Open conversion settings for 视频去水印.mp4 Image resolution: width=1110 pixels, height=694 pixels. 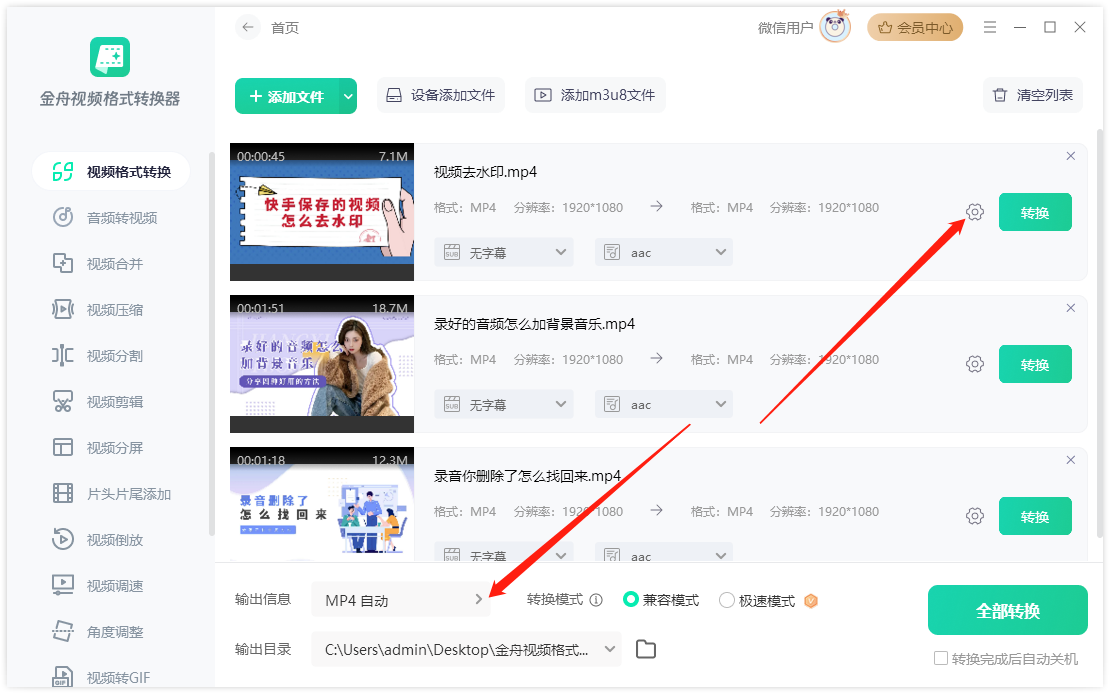point(975,212)
